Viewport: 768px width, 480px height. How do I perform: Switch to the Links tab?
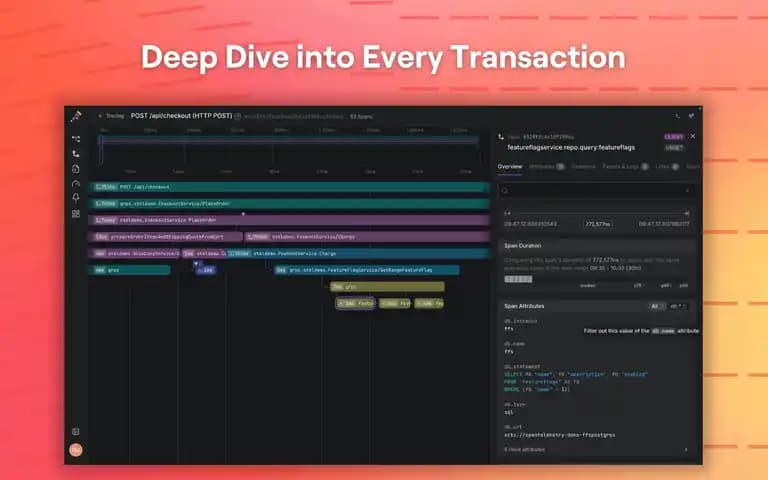coord(667,167)
